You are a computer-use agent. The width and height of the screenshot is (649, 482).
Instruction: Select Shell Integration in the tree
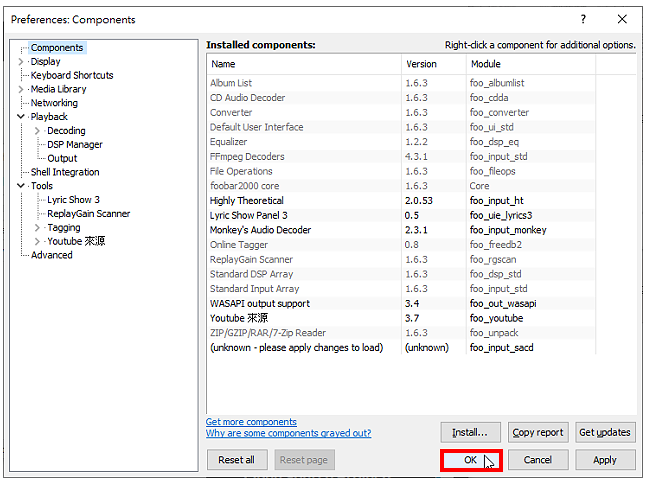[x=65, y=172]
